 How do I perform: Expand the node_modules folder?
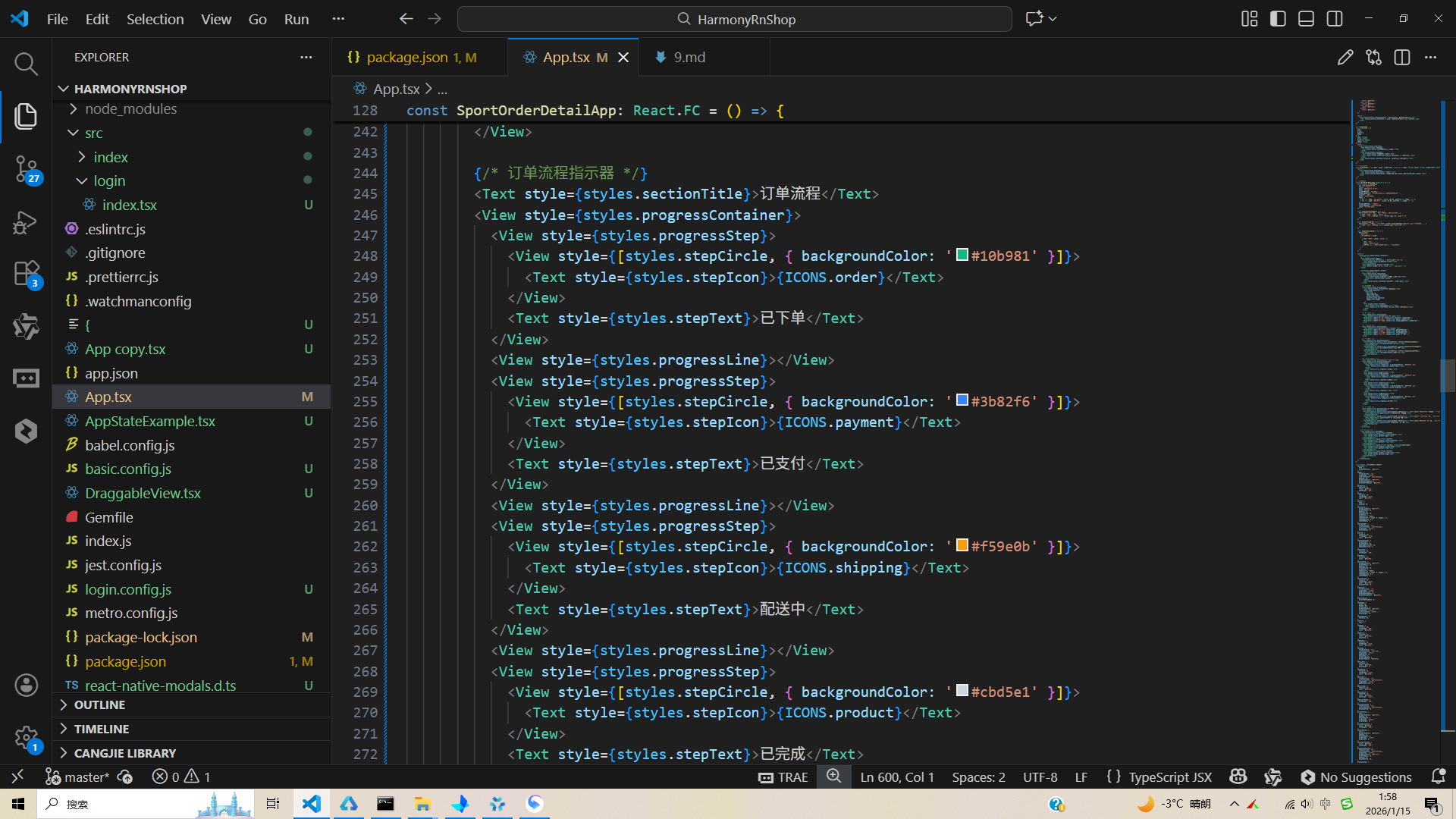(x=130, y=108)
